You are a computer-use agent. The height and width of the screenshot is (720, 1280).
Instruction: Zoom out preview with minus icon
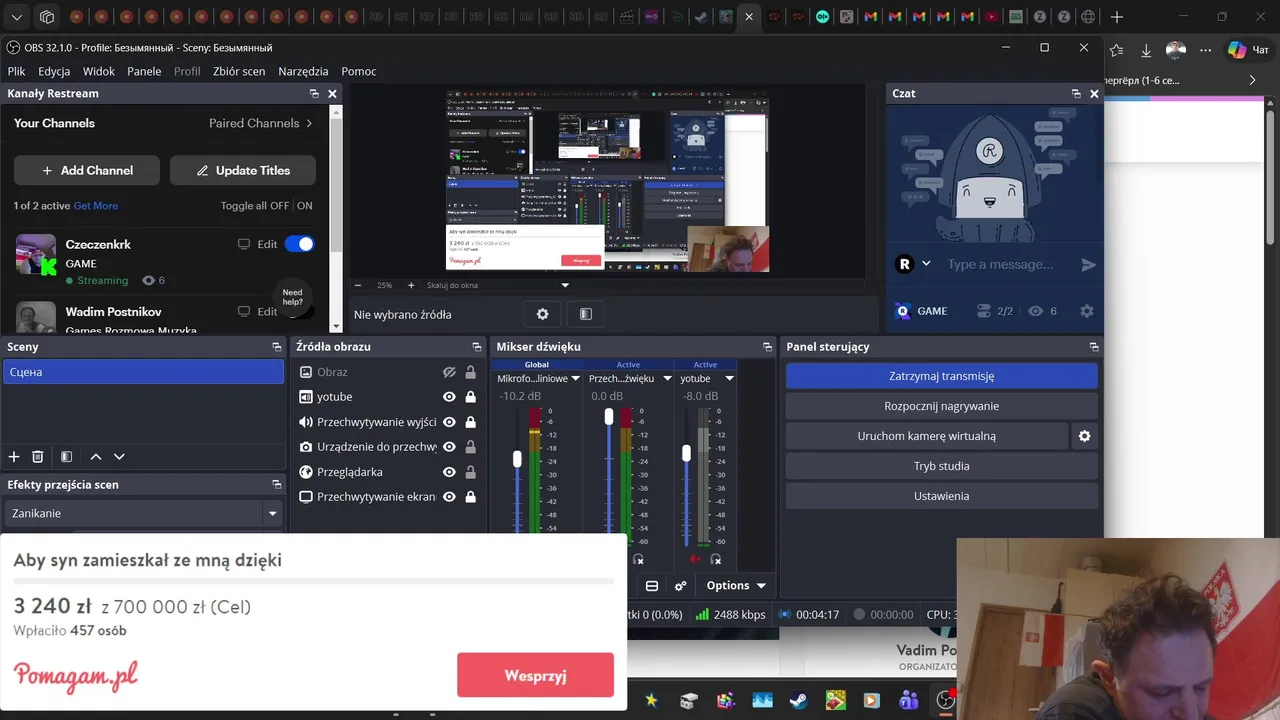[x=358, y=285]
